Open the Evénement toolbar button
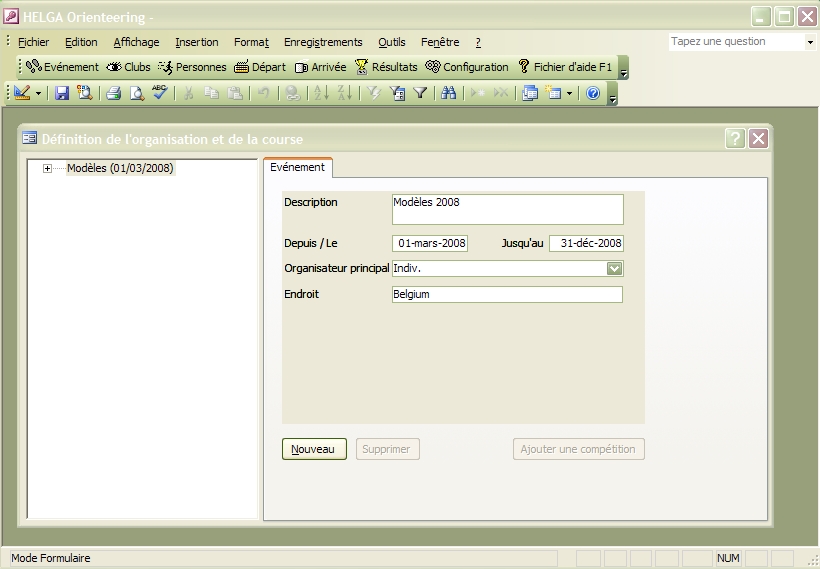820x569 pixels. tap(62, 67)
